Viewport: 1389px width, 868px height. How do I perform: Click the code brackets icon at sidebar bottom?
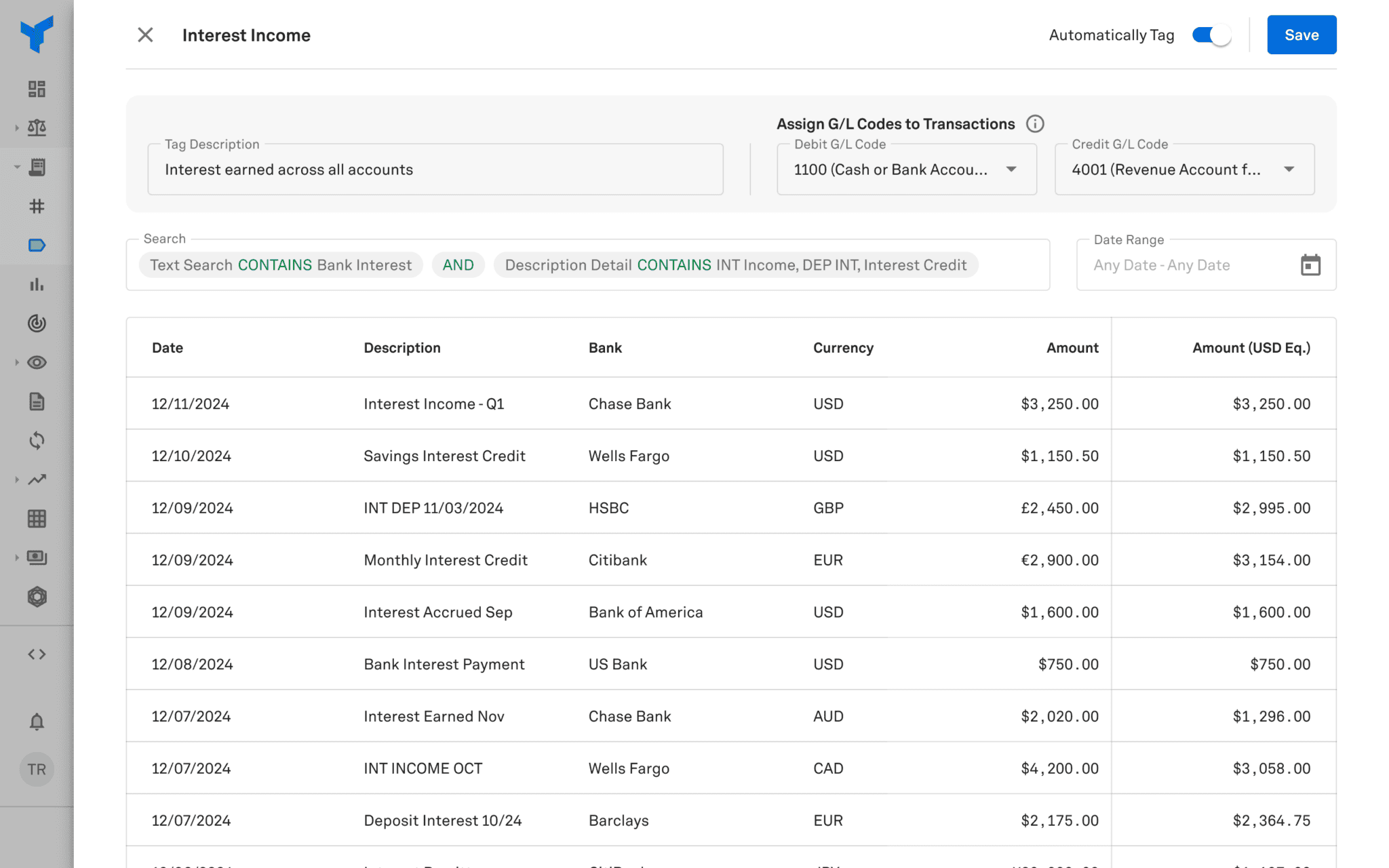coord(37,654)
